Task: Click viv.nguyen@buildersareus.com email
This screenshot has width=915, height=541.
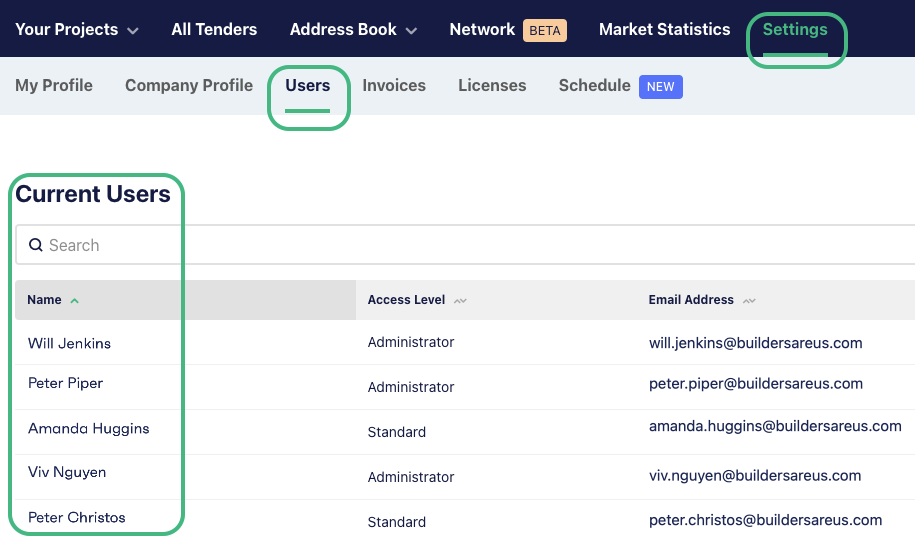Action: [x=755, y=476]
